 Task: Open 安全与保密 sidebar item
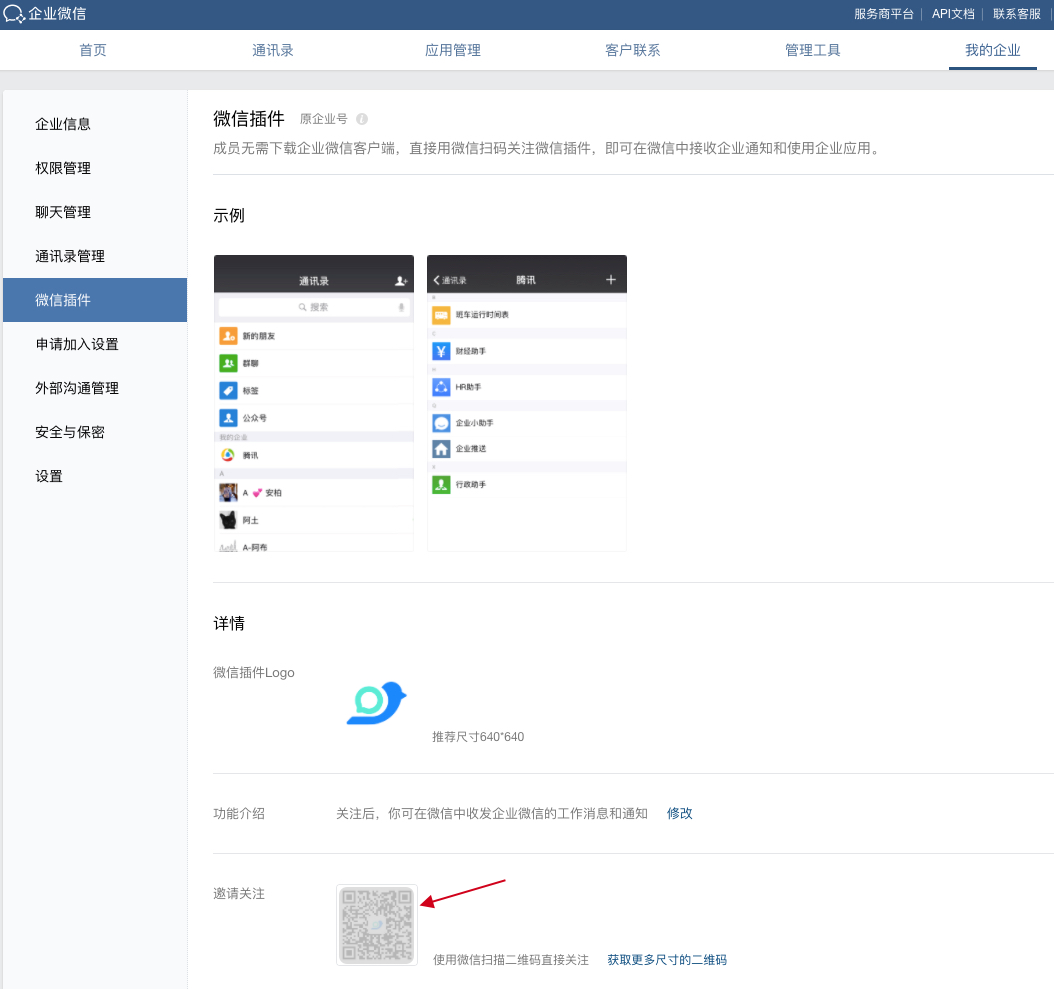(70, 432)
